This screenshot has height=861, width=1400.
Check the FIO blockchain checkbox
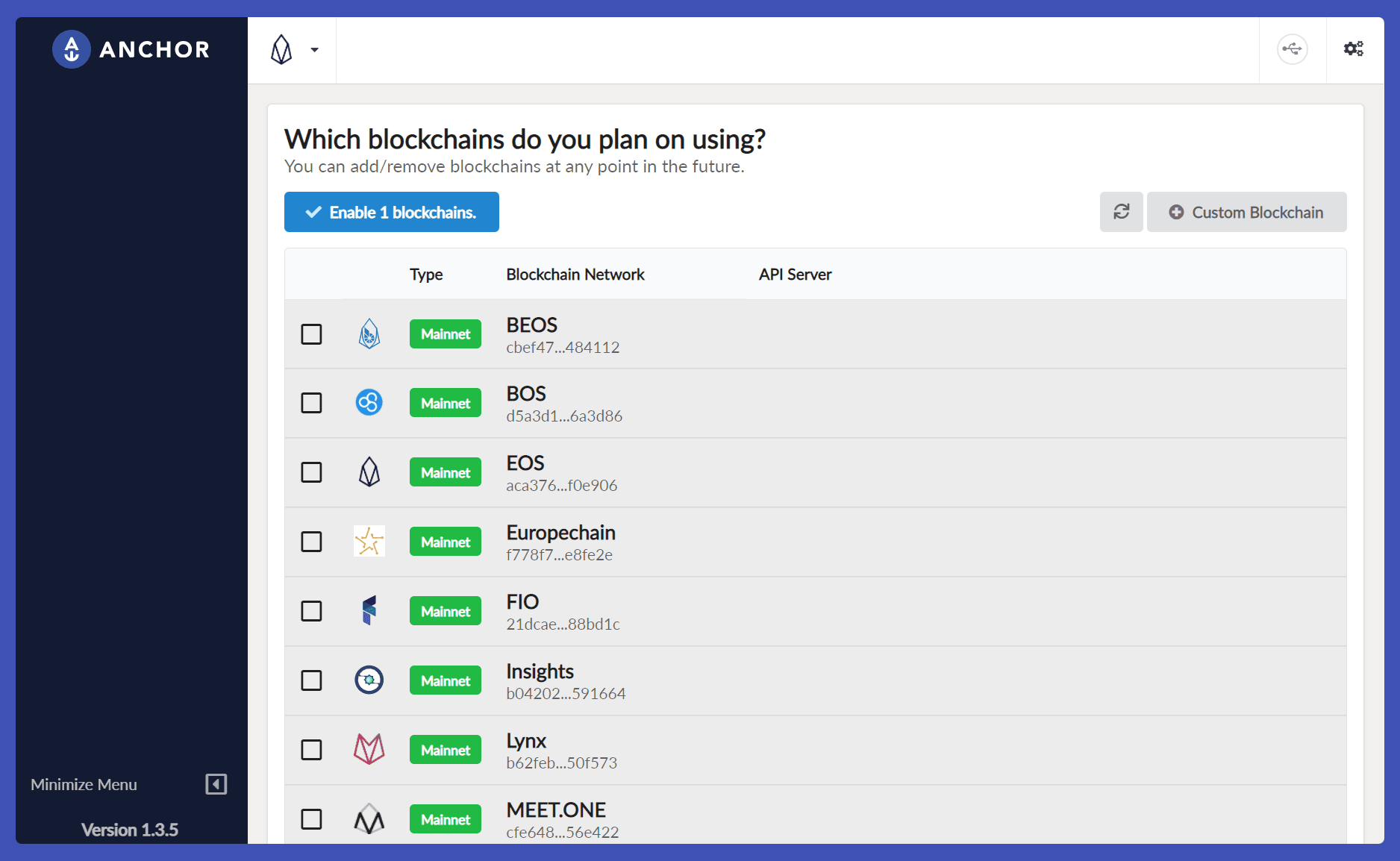click(311, 611)
